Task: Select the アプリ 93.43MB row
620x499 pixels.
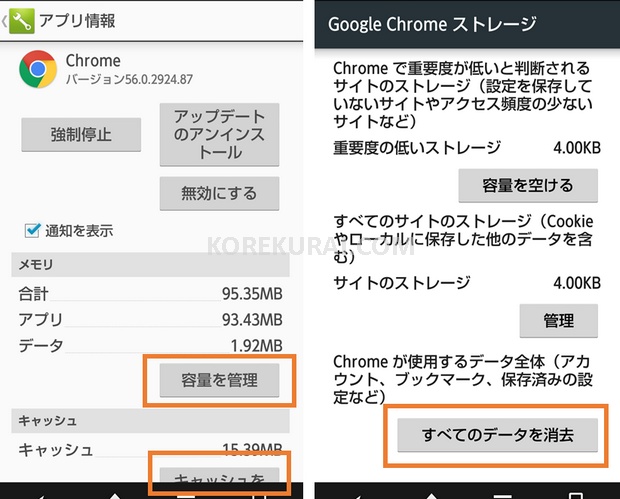Action: 150,319
